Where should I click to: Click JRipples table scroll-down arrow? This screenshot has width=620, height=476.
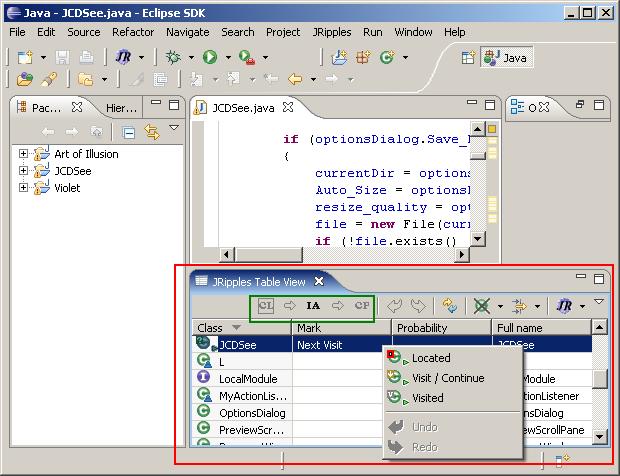pos(600,436)
